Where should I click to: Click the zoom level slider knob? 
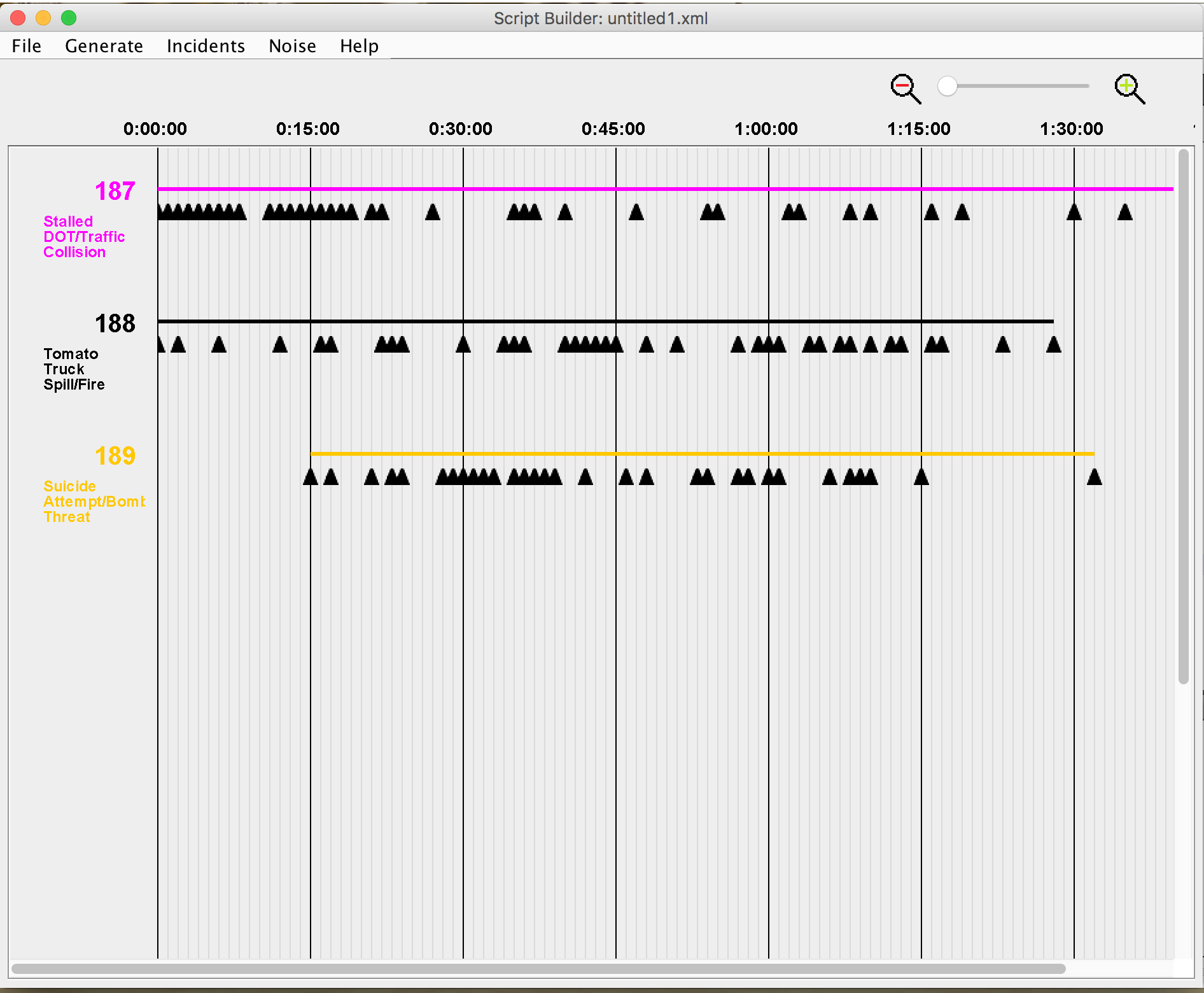click(x=948, y=86)
